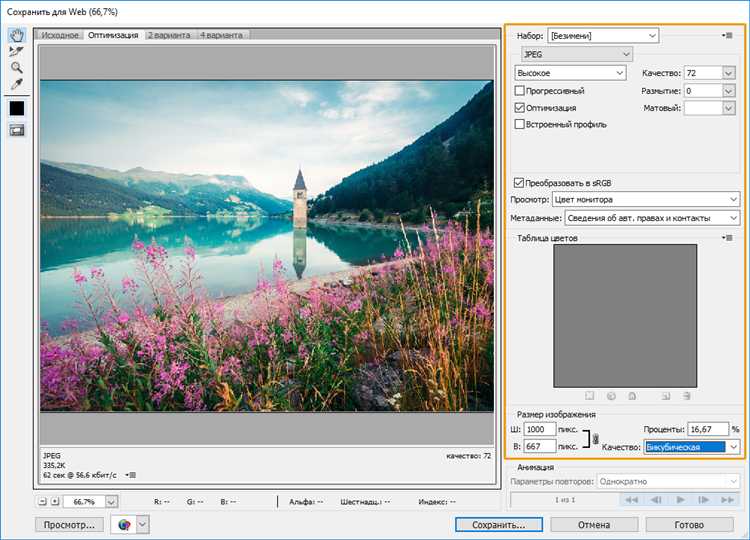
Task: Toggle slices visibility icon
Action: pos(17,130)
